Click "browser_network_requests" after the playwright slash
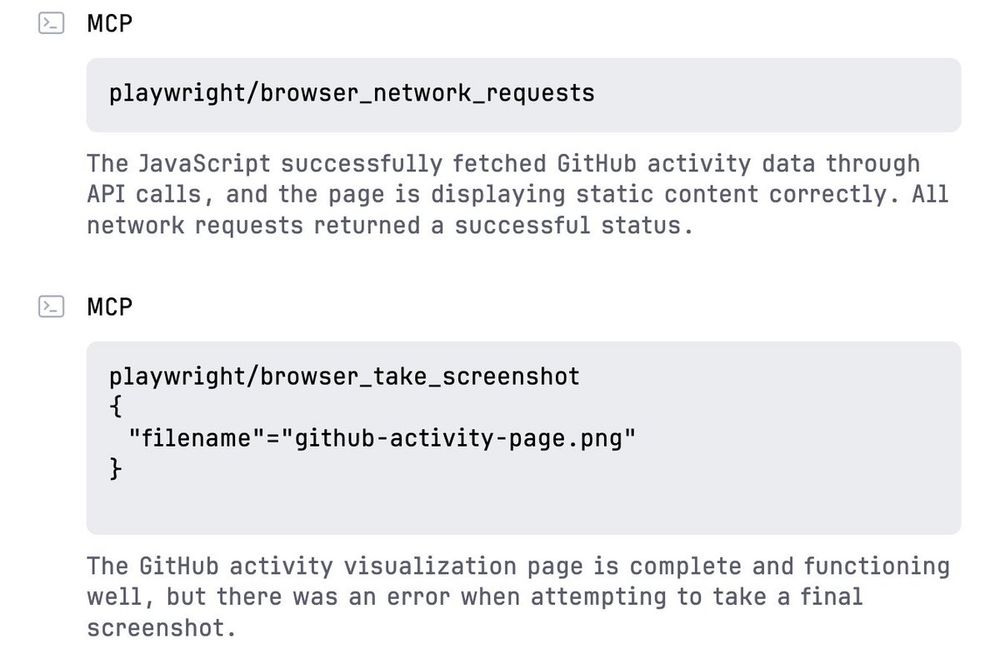The width and height of the screenshot is (1000, 653). point(427,93)
